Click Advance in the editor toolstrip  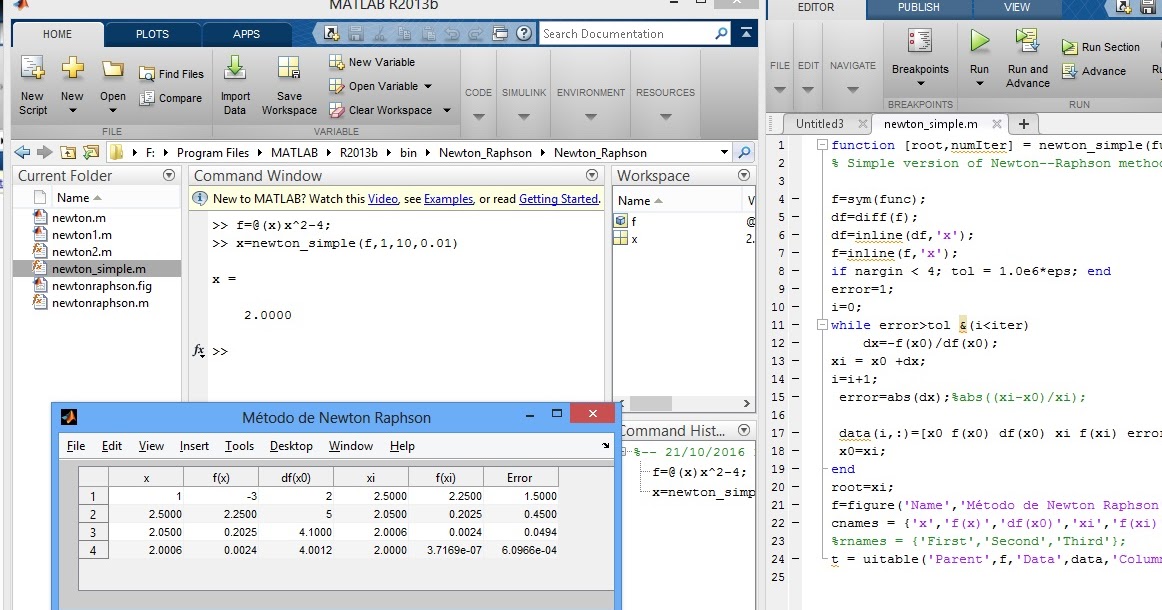click(x=1094, y=71)
